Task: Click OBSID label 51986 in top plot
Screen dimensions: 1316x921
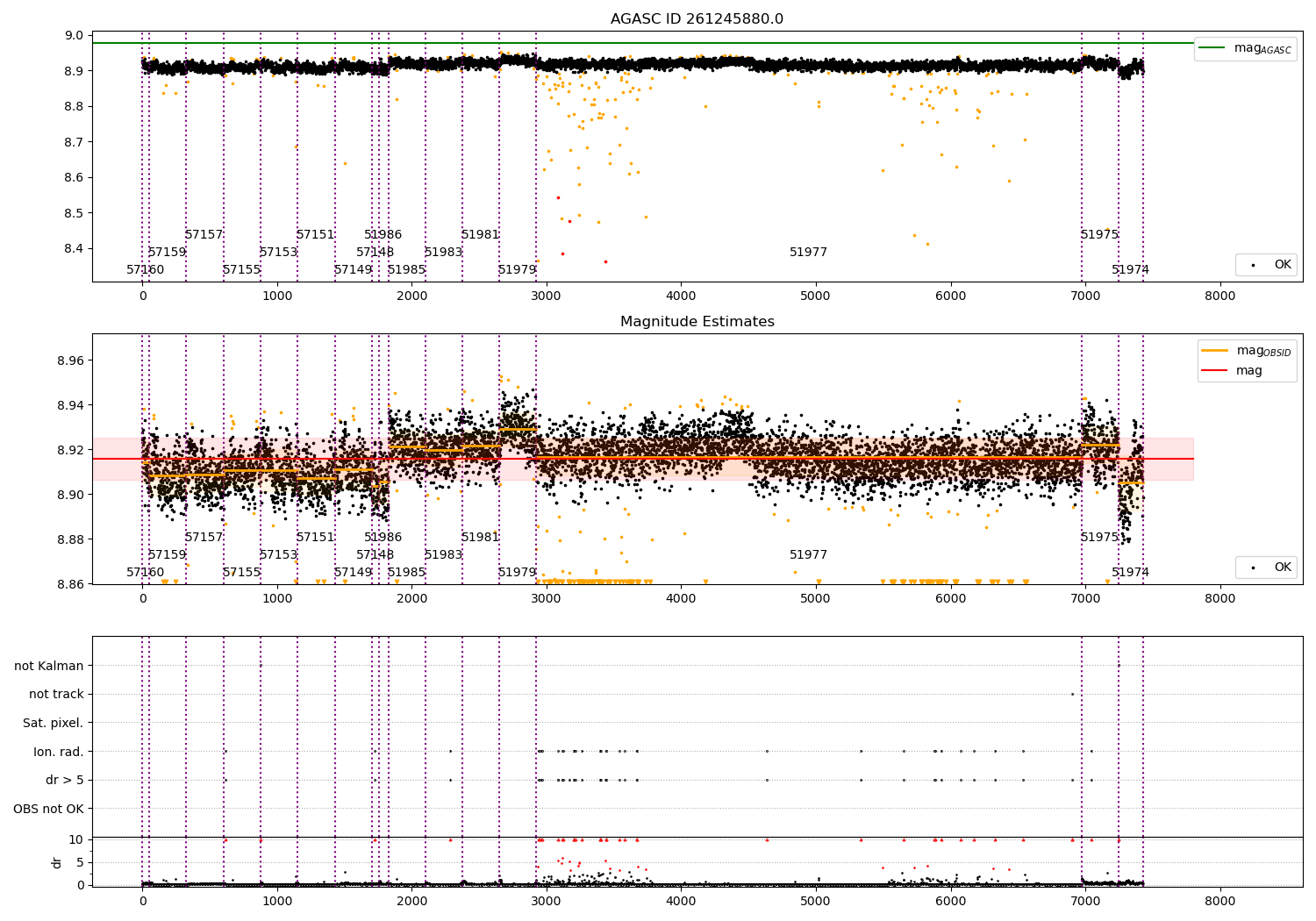Action: point(383,234)
